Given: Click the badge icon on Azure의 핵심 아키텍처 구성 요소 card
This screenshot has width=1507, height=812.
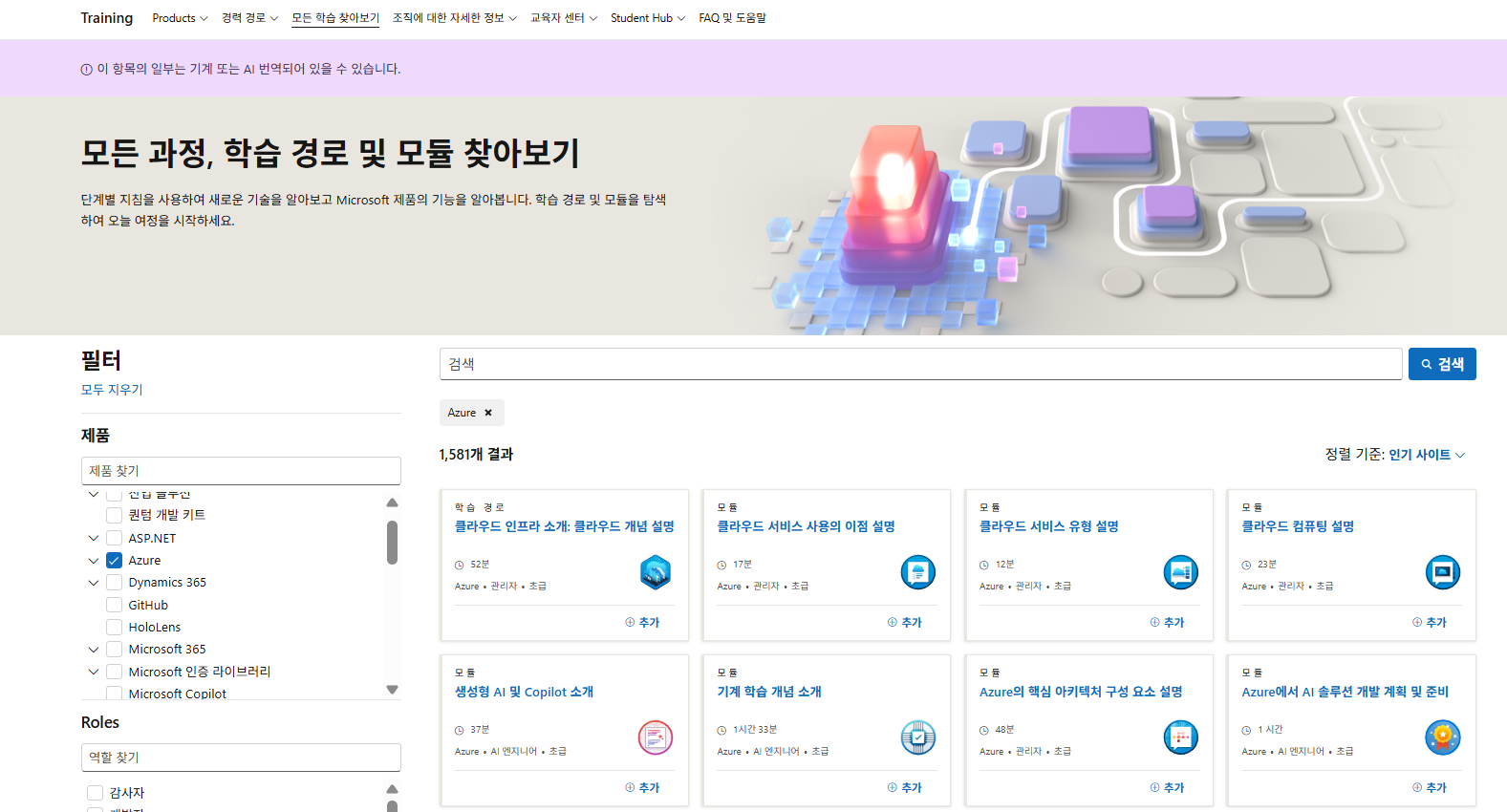Looking at the screenshot, I should 1181,737.
